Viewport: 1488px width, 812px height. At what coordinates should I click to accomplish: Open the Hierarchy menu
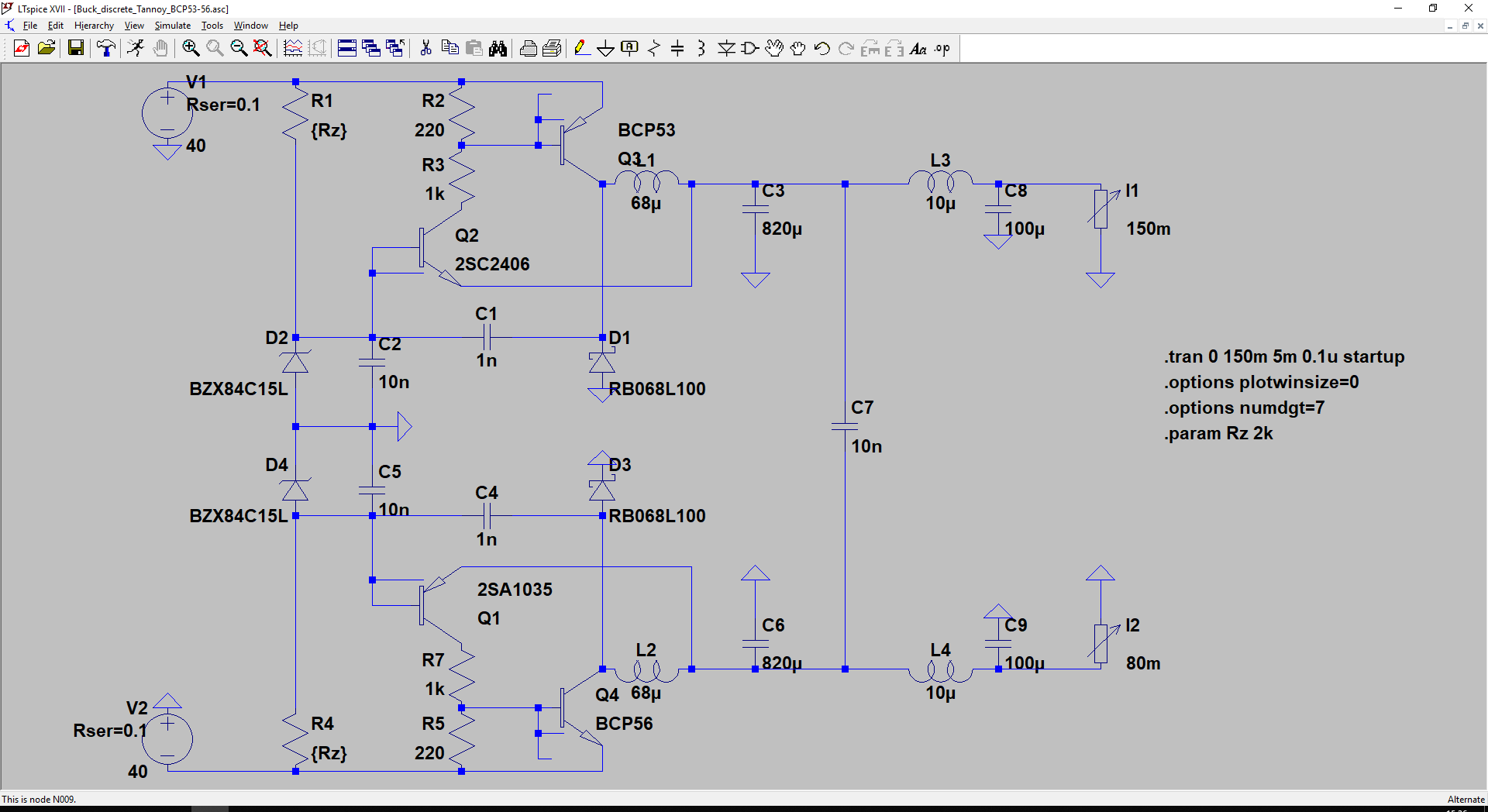point(94,26)
